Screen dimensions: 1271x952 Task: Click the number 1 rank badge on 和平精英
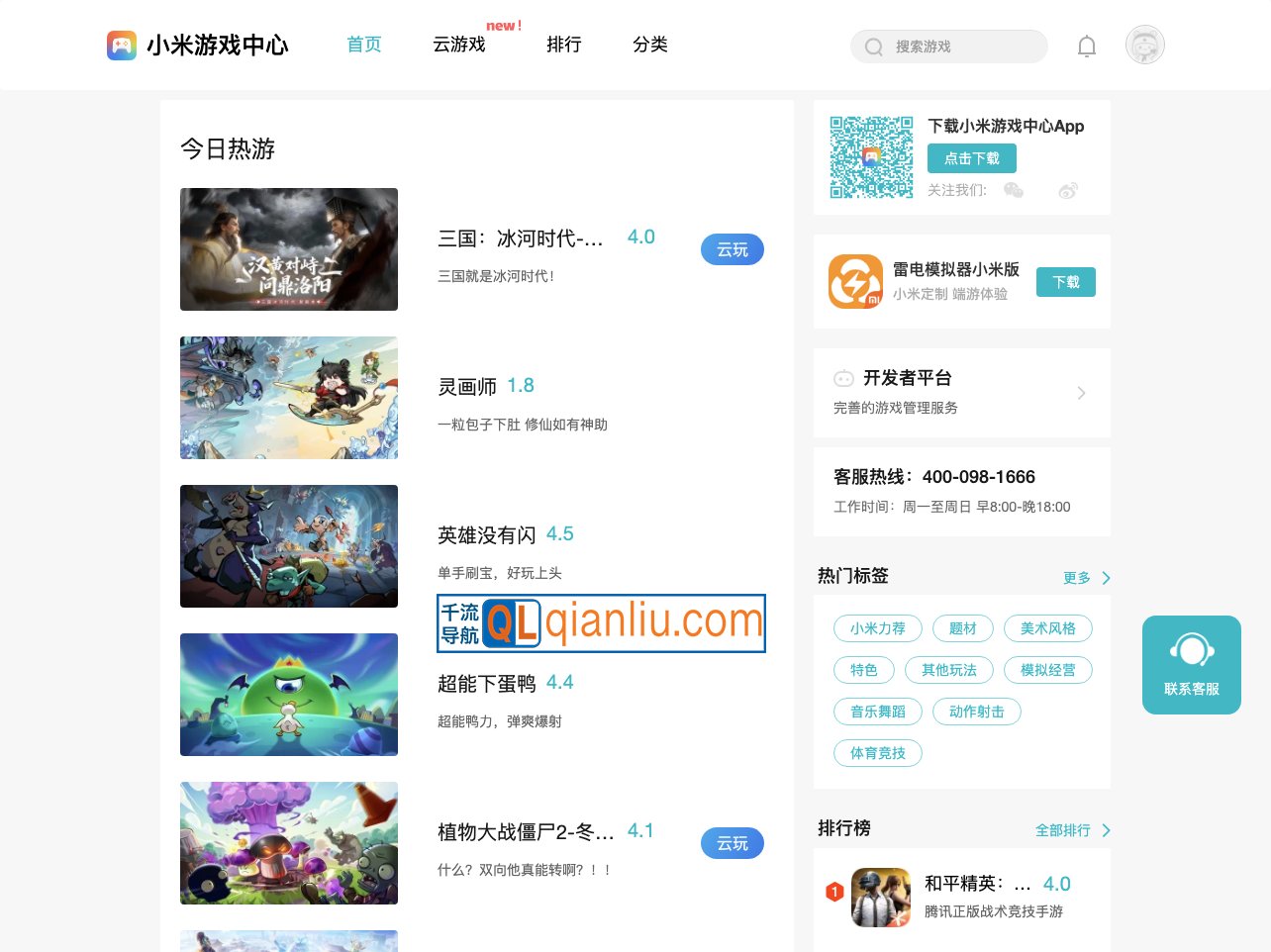click(x=834, y=892)
